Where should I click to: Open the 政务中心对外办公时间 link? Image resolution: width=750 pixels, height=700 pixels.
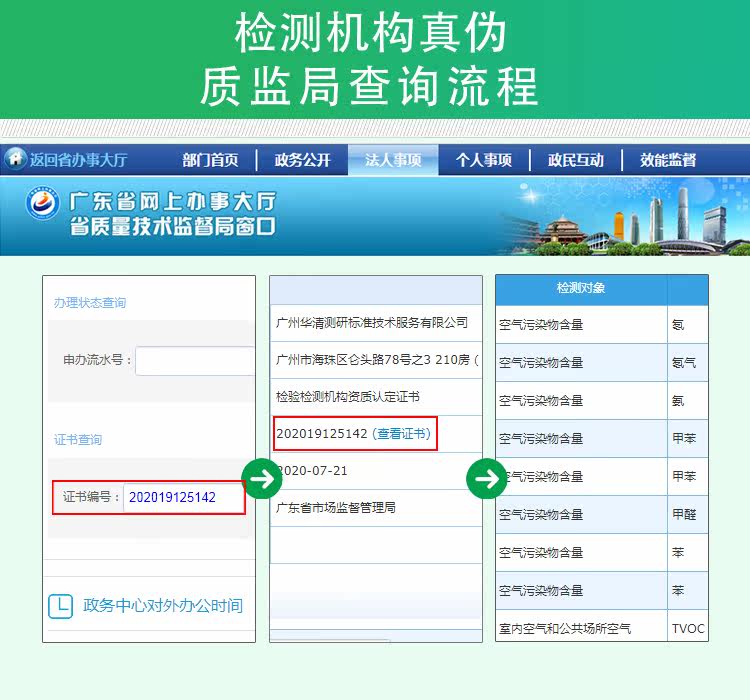163,606
